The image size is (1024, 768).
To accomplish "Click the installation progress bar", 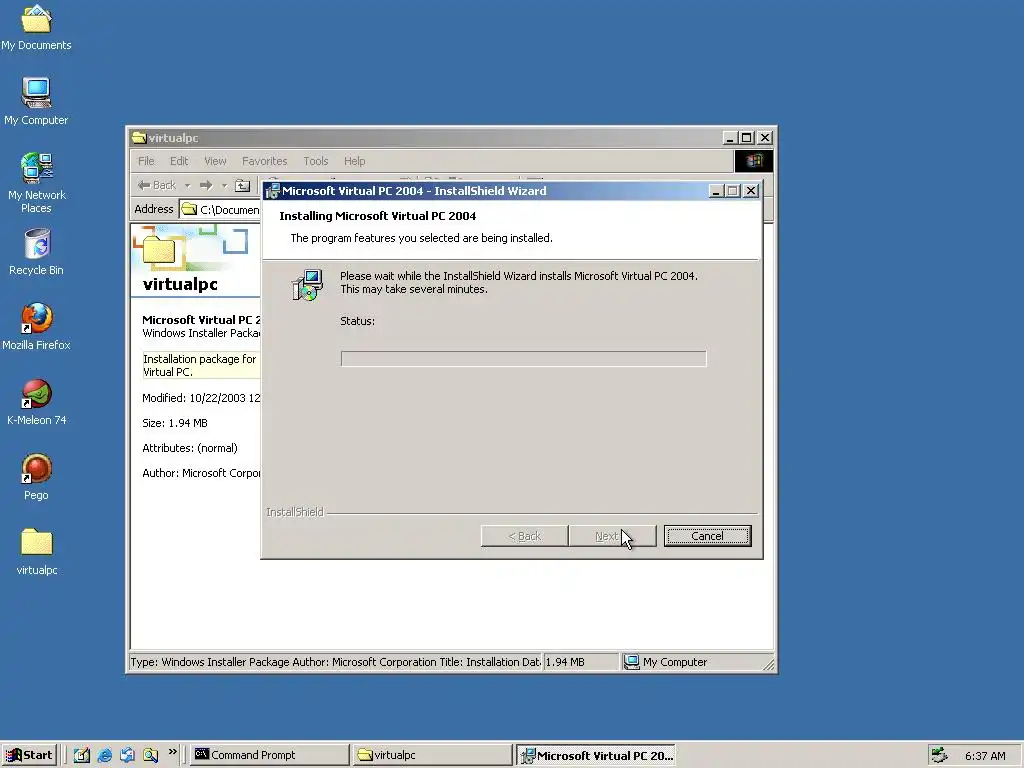I will (523, 359).
